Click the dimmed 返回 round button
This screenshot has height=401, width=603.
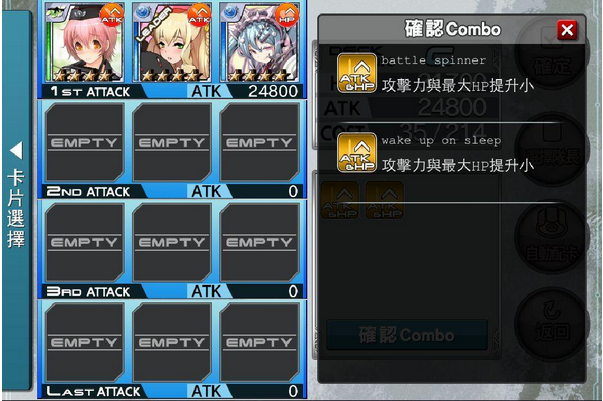[552, 323]
